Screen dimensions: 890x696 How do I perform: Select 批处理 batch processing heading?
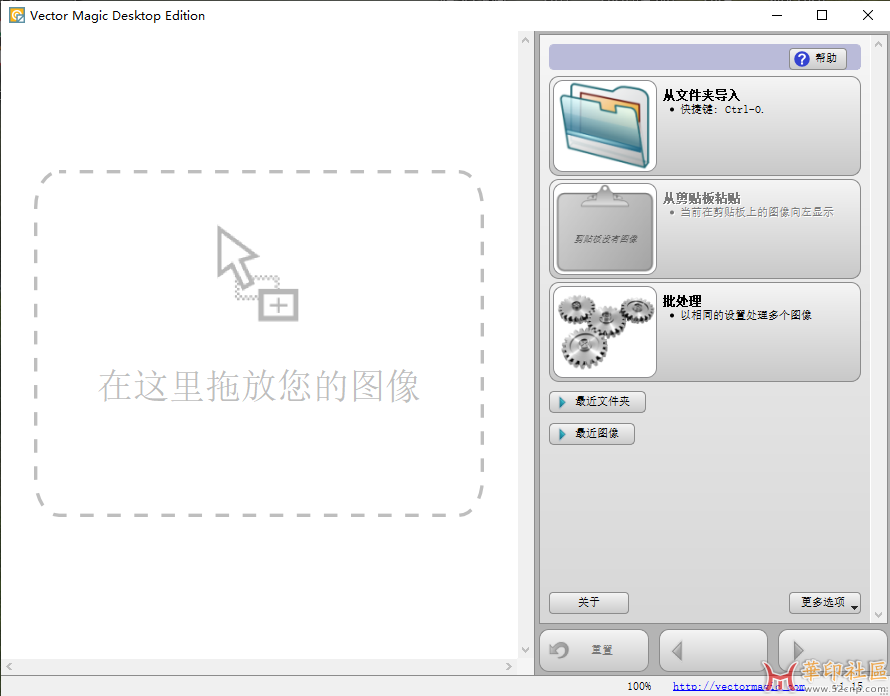coord(682,301)
